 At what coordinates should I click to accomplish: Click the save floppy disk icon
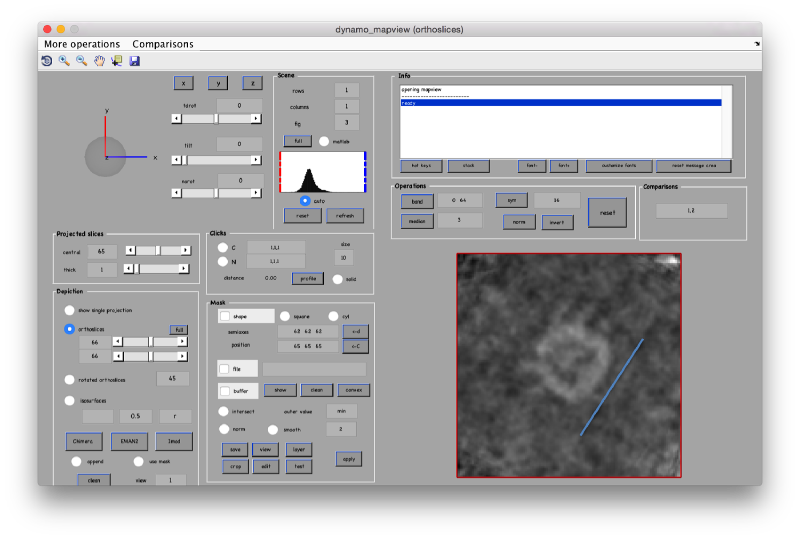pyautogui.click(x=135, y=61)
